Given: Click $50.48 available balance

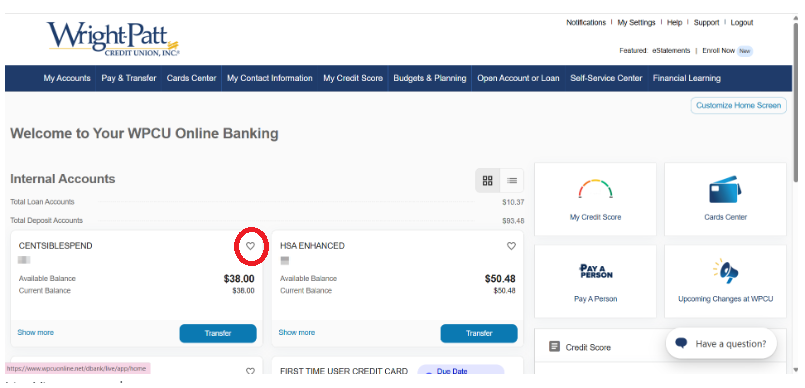Looking at the screenshot, I should [500, 279].
